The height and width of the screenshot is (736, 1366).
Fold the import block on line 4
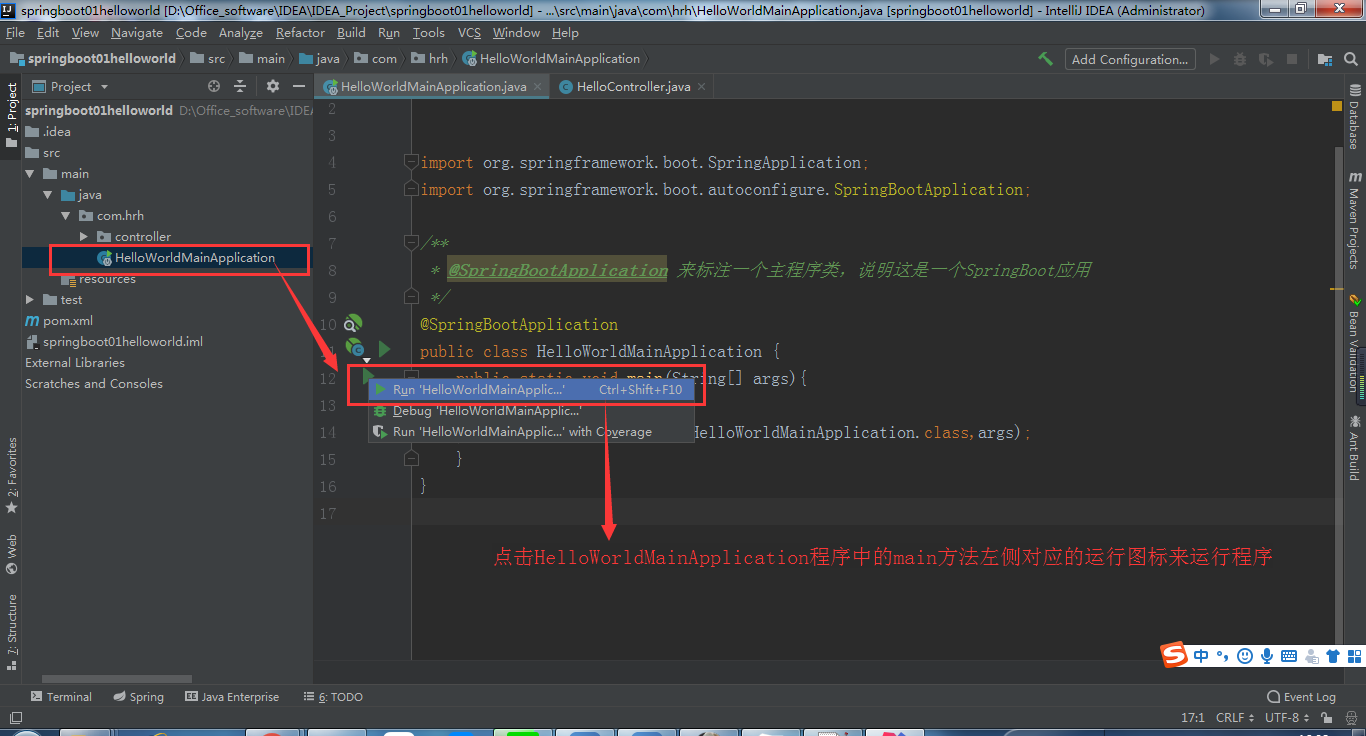(x=410, y=162)
